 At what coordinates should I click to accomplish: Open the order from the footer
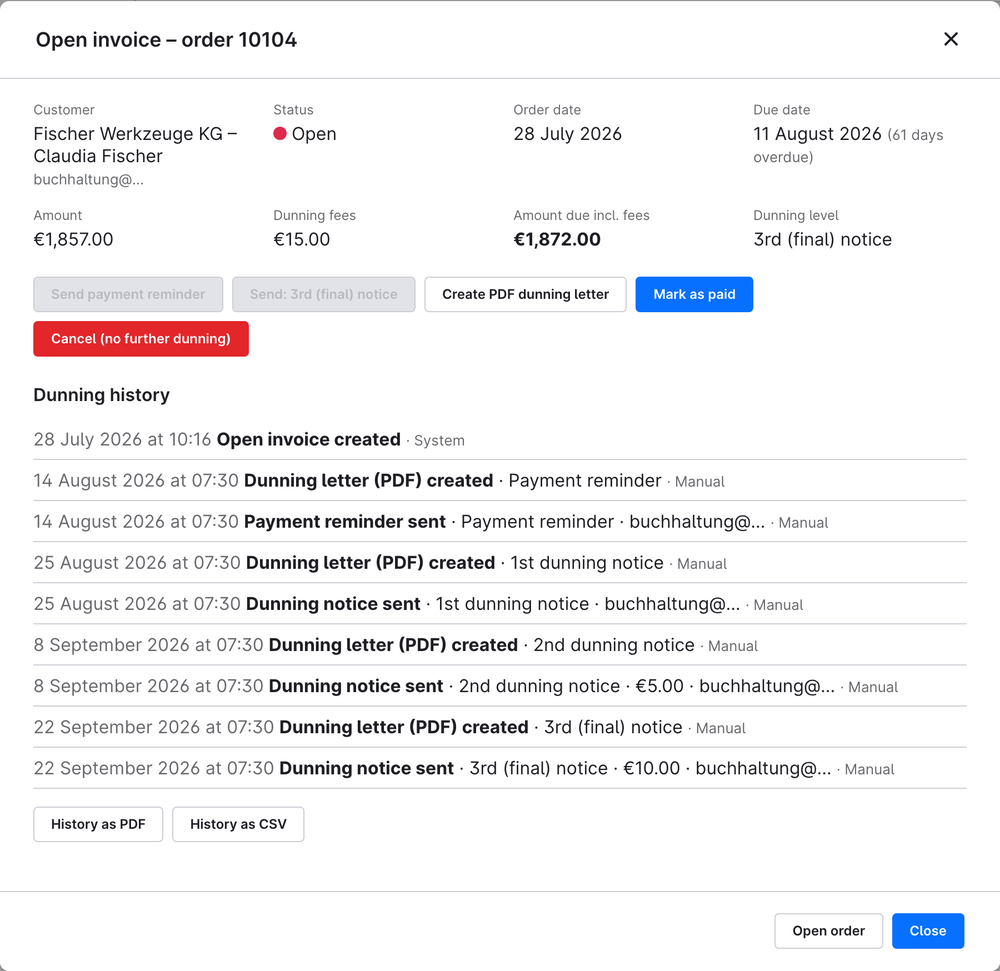(x=828, y=931)
